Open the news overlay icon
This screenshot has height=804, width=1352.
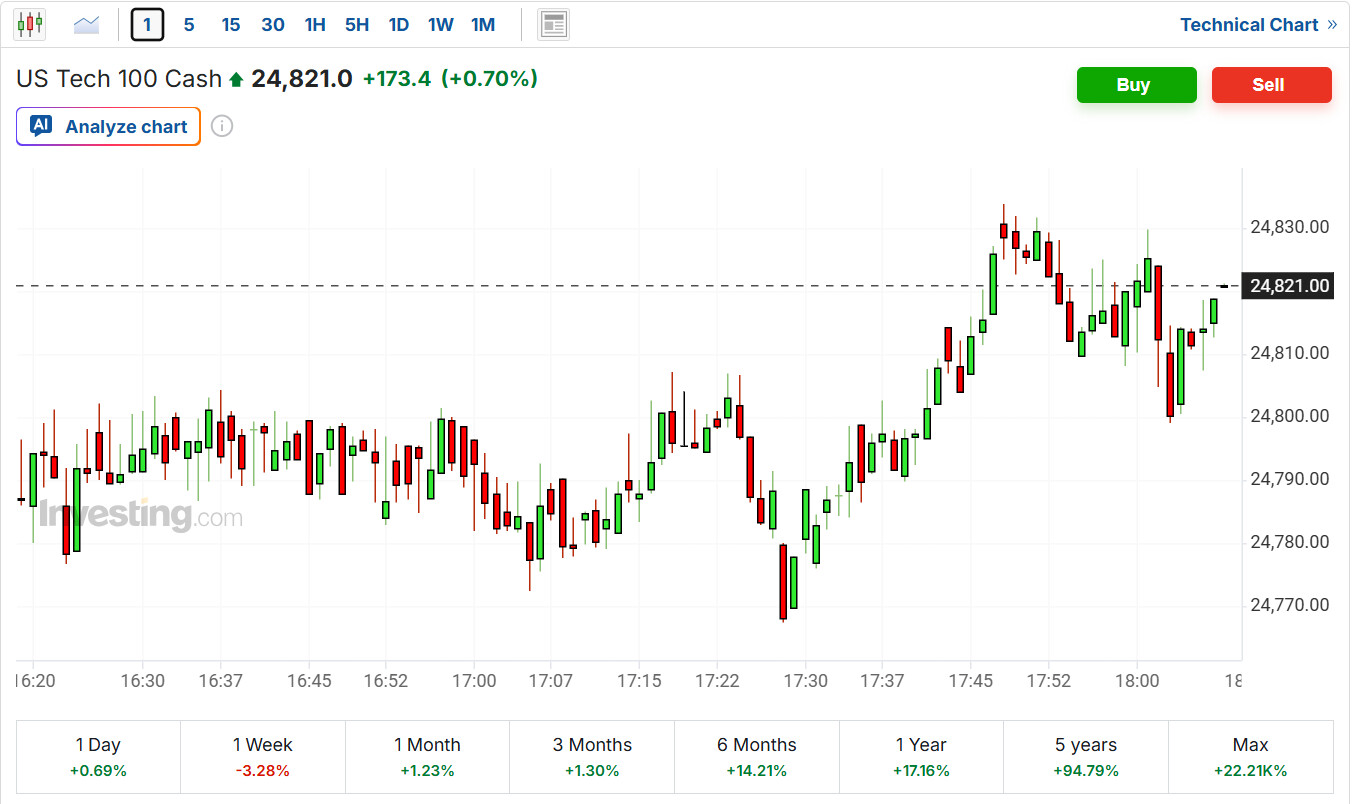[553, 24]
